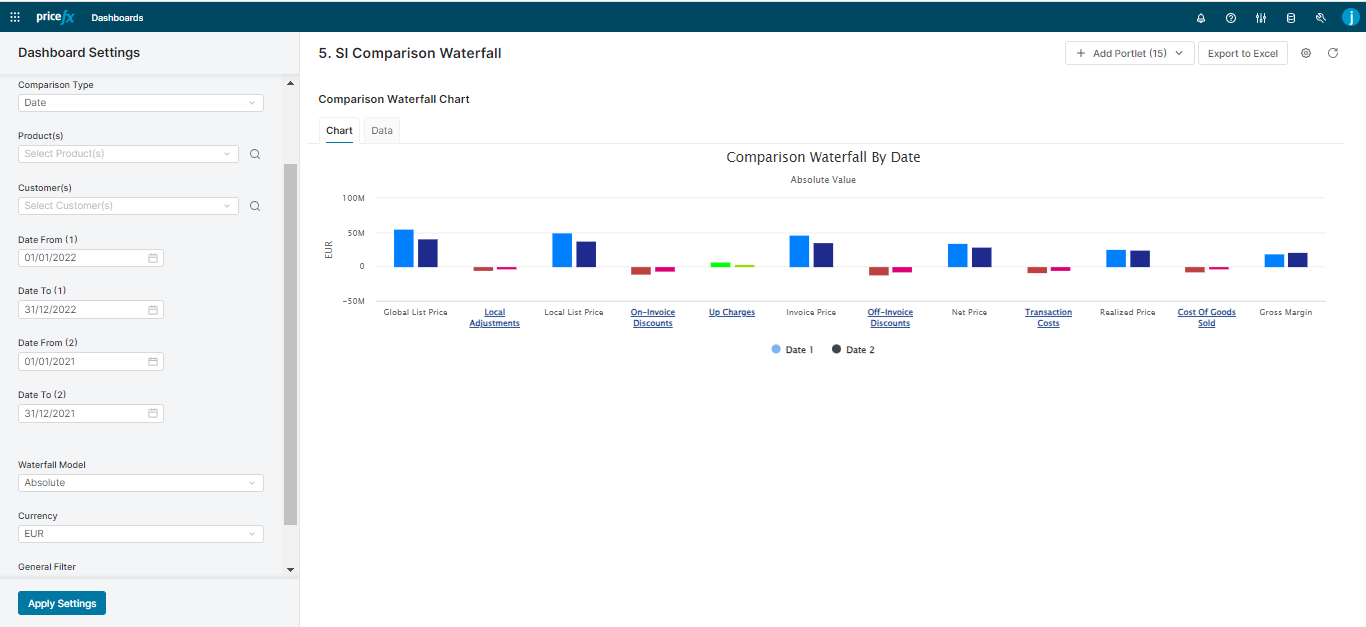
Task: Click the help question mark icon
Action: click(x=1230, y=17)
